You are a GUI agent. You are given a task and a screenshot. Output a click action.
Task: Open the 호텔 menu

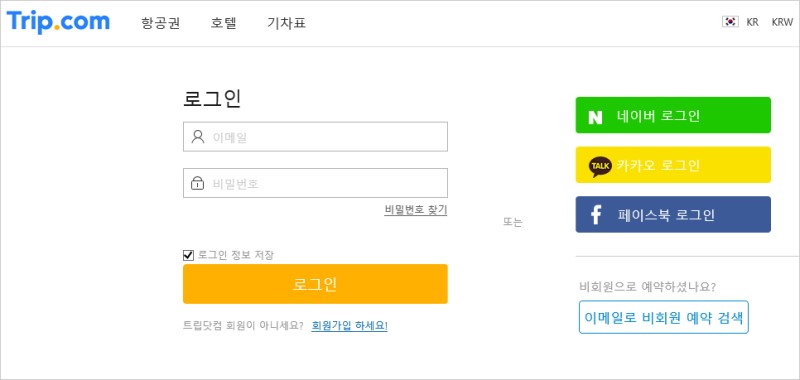tap(223, 23)
